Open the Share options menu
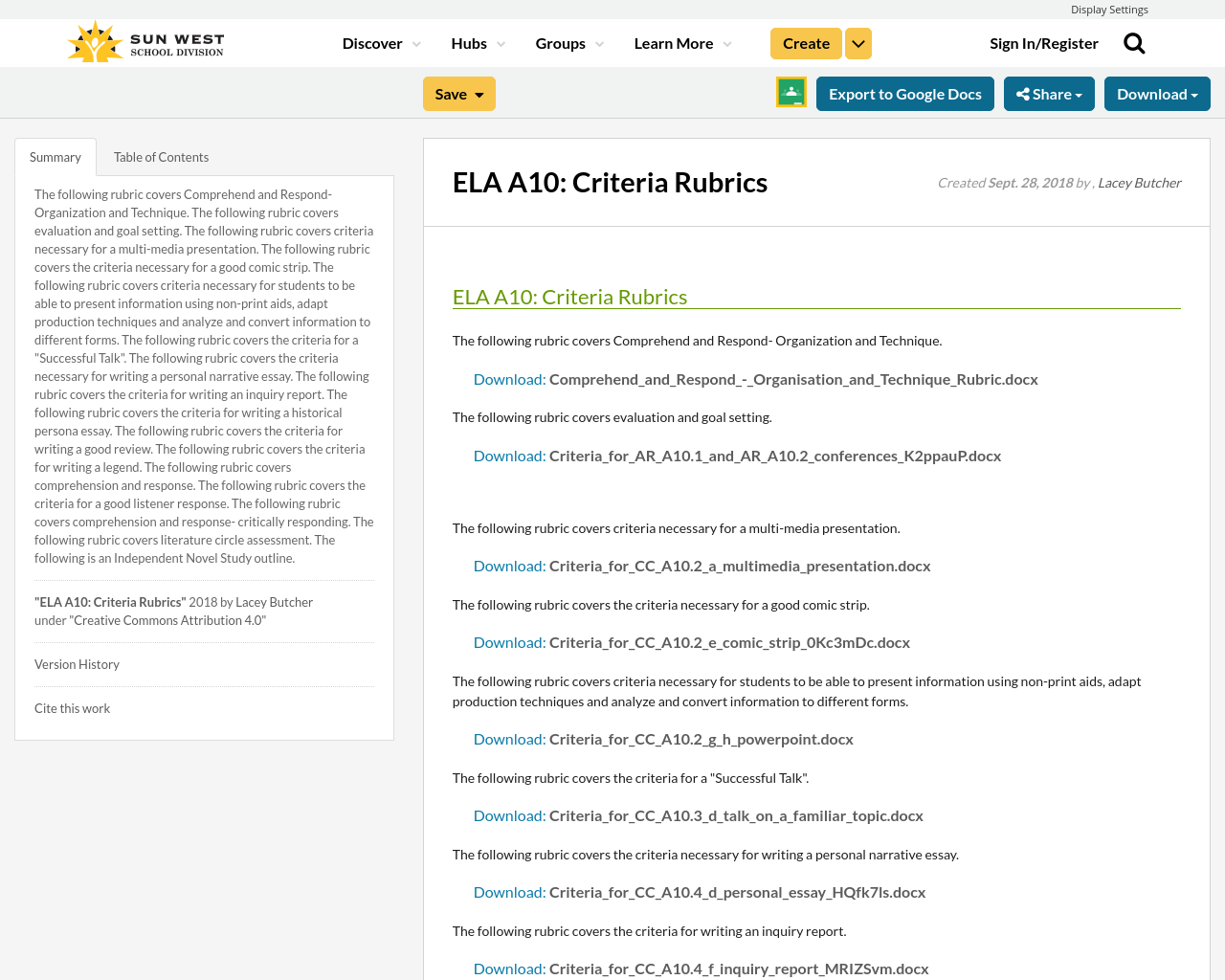Viewport: 1225px width, 980px height. (x=1049, y=94)
